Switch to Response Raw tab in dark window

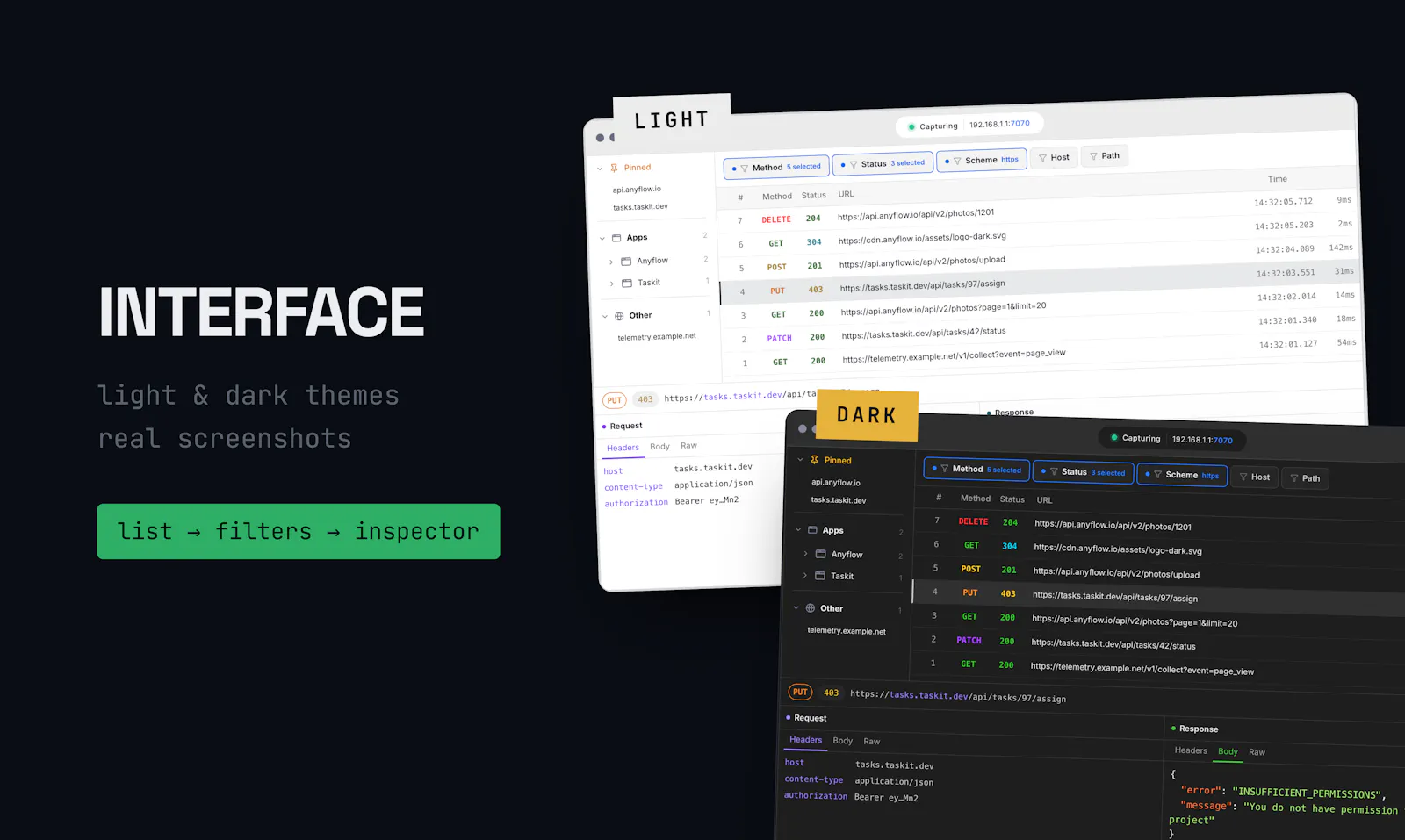pyautogui.click(x=1257, y=752)
